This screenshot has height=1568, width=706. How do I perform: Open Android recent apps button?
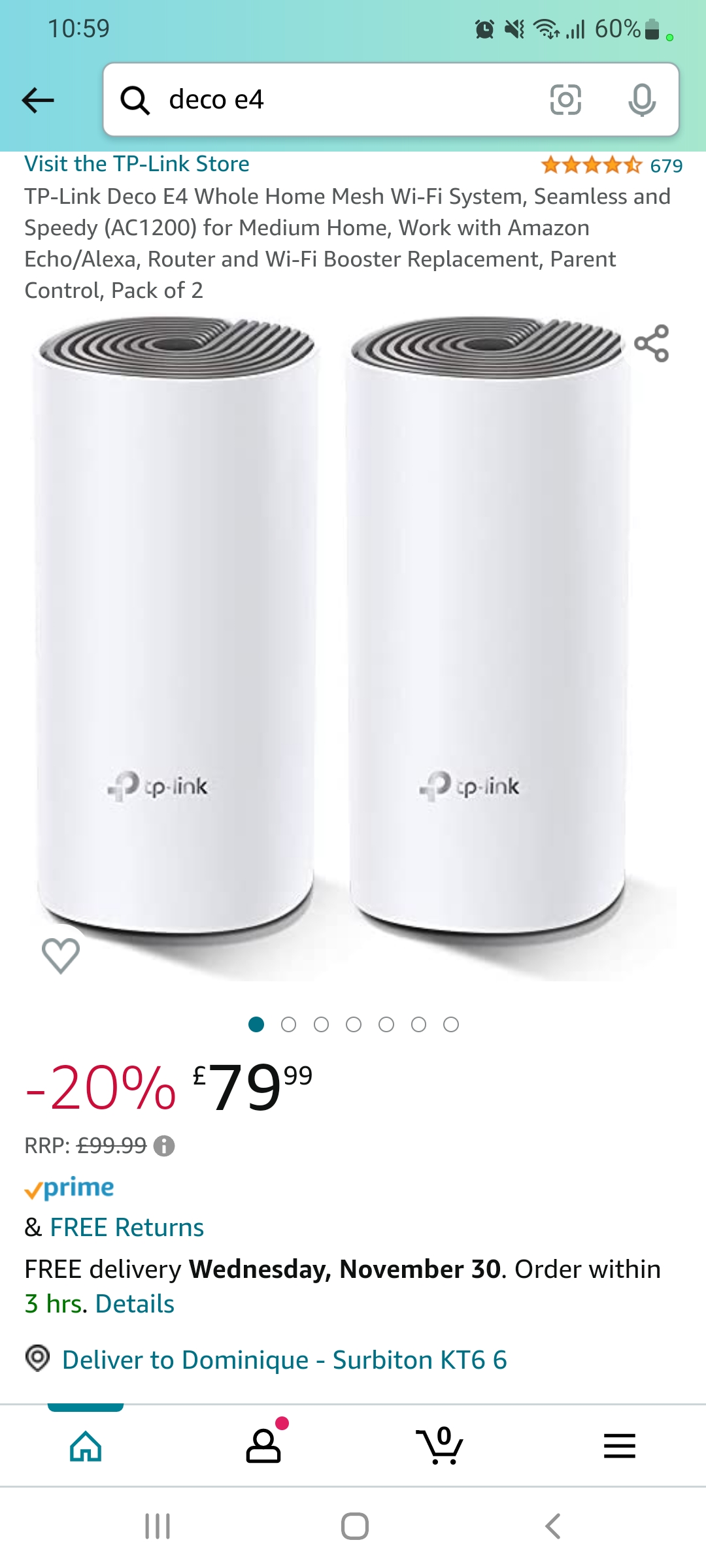pyautogui.click(x=158, y=1526)
